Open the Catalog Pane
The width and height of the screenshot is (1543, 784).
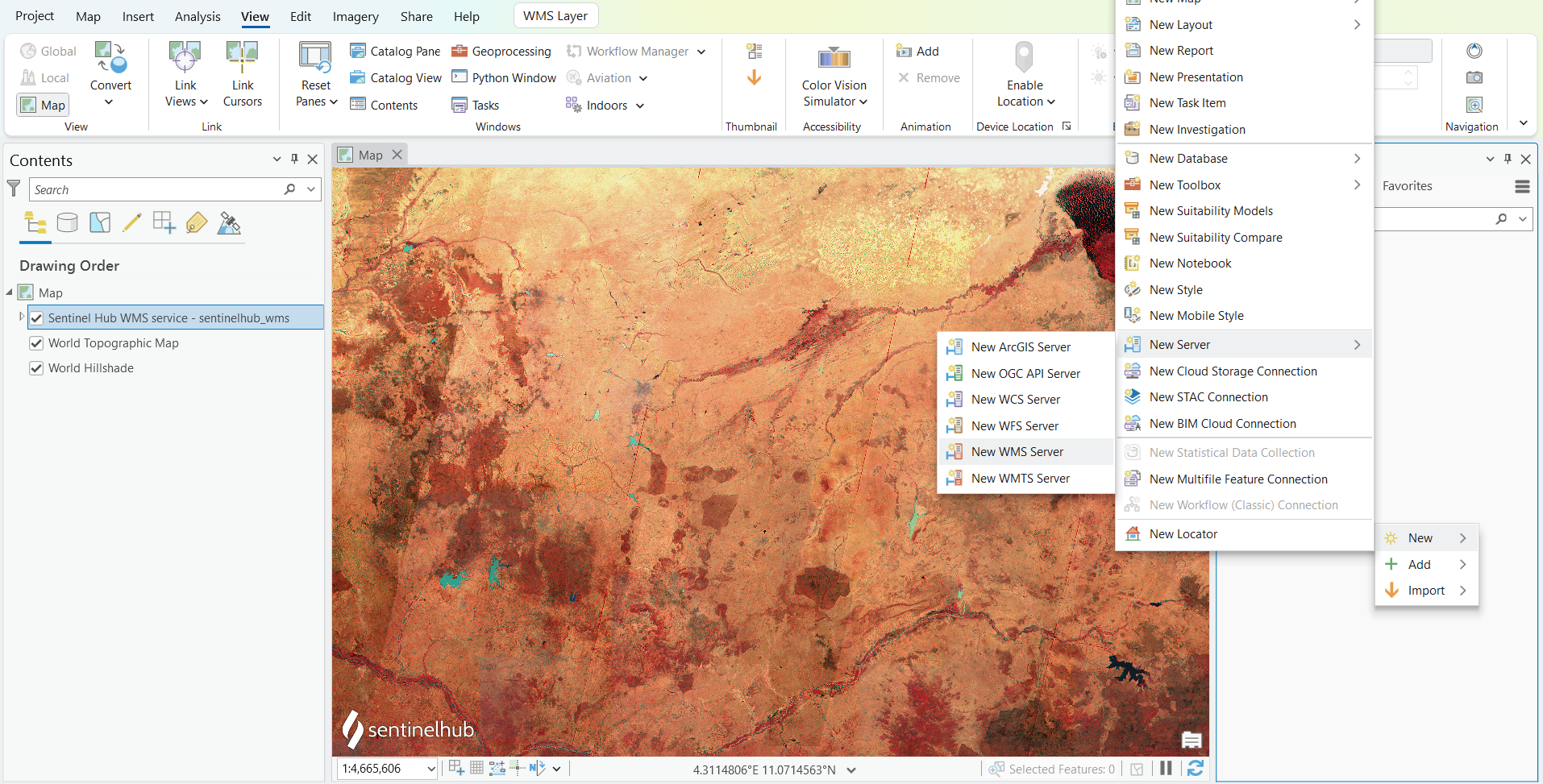click(395, 51)
